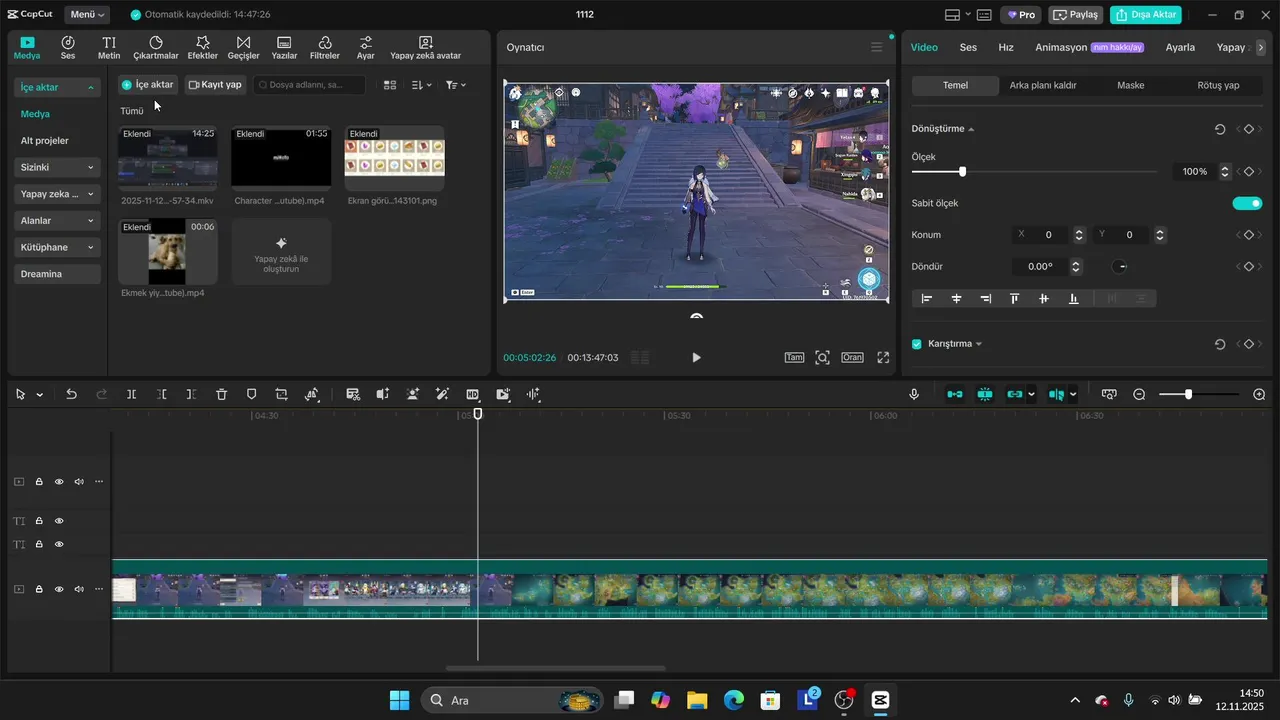The width and height of the screenshot is (1280, 720).
Task: Open the selection tool mode dropdown
Action: click(40, 395)
